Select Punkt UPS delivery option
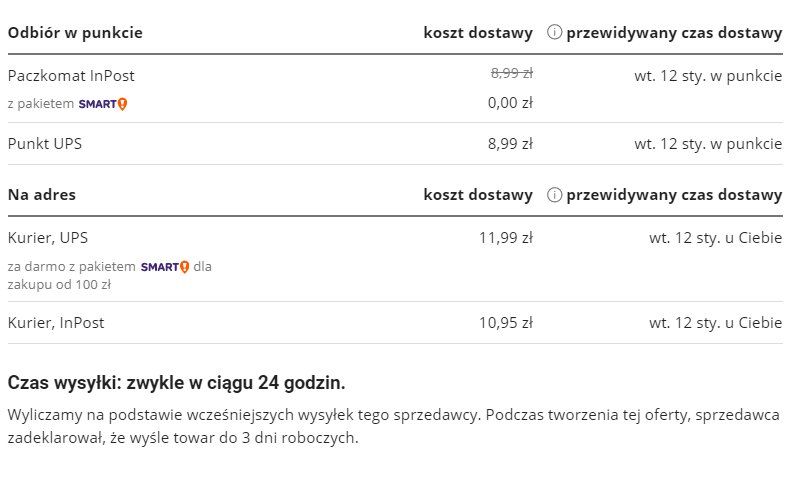 [45, 144]
